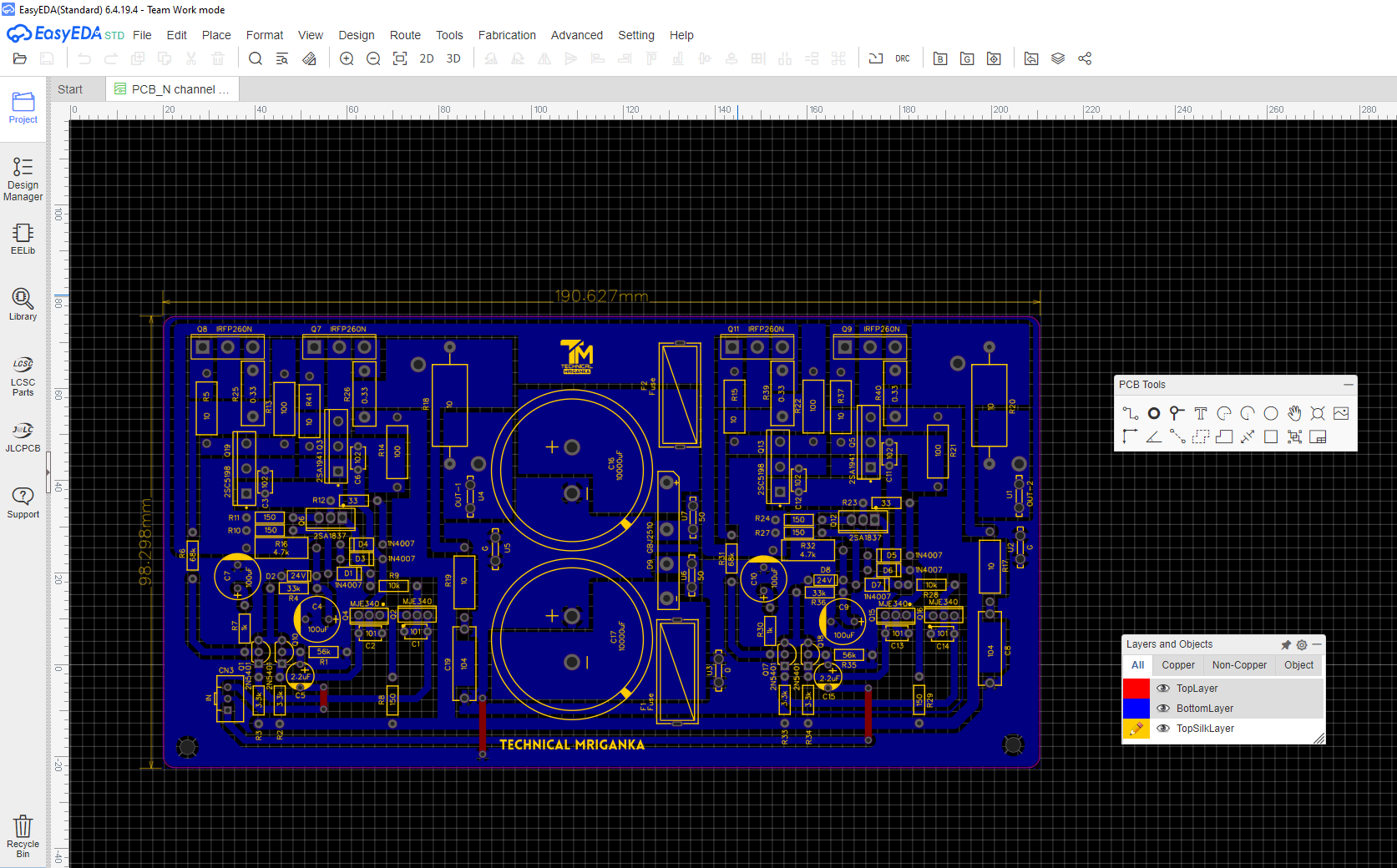Screen dimensions: 1397x868
Task: Open the Edit menu
Action: (176, 35)
